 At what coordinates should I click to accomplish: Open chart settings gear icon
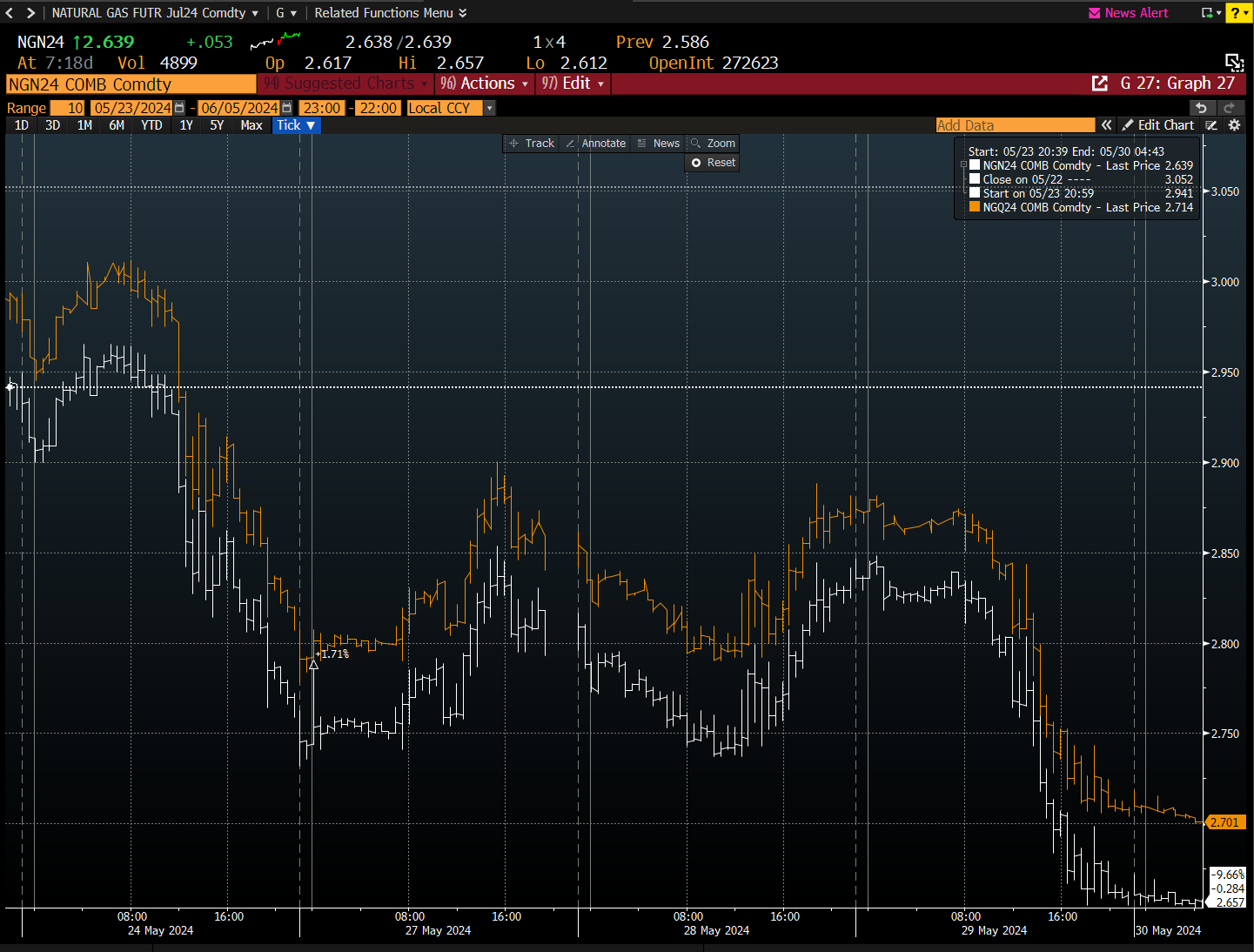pyautogui.click(x=1234, y=125)
